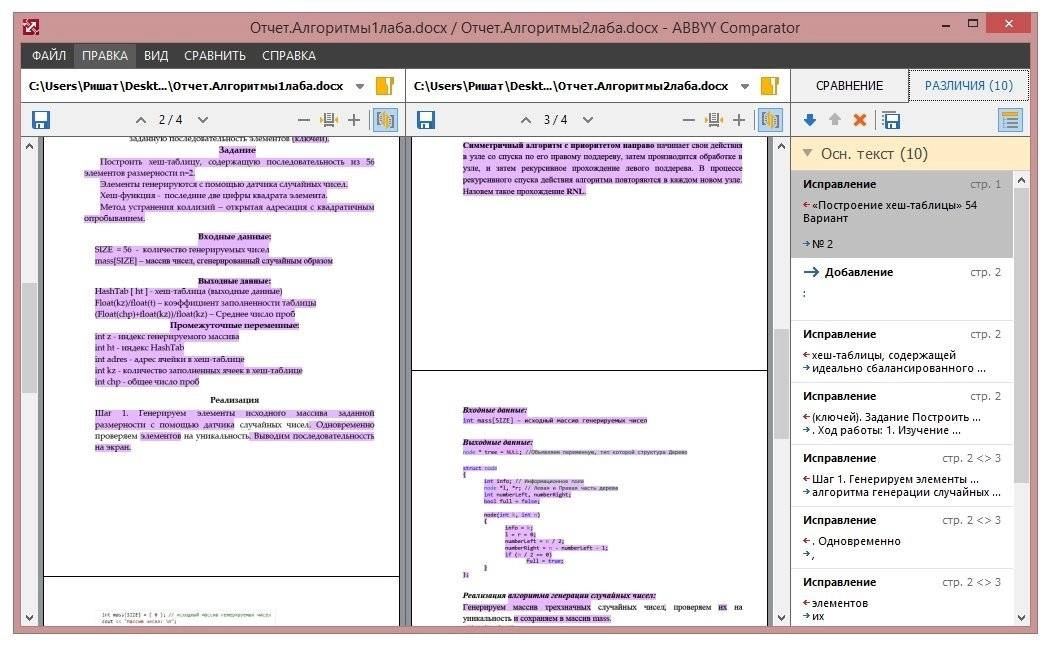The width and height of the screenshot is (1055, 653).
Task: Click page counter 3 / 4 in right pane
Action: [x=556, y=120]
